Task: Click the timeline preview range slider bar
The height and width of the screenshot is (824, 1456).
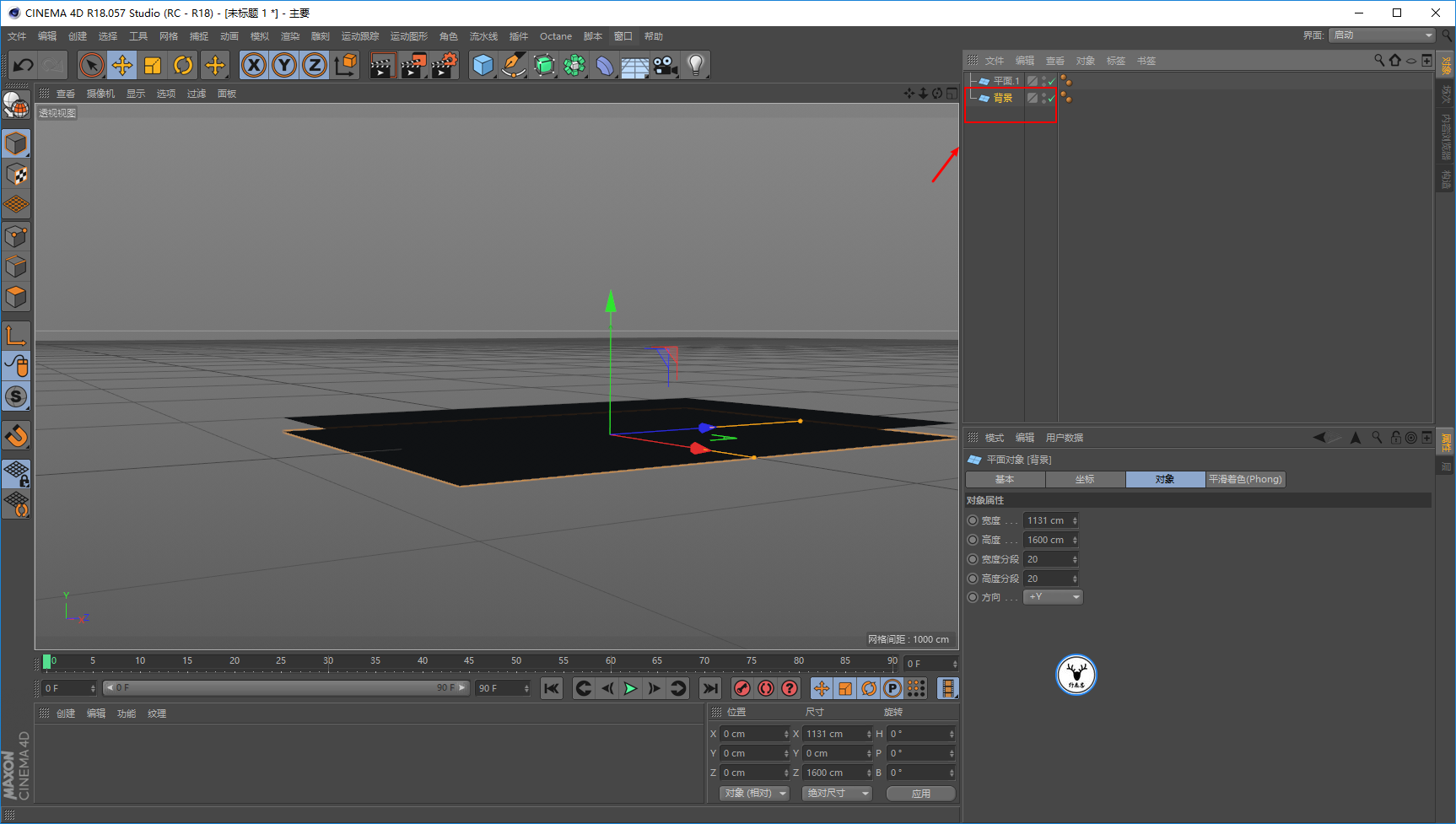Action: 285,687
